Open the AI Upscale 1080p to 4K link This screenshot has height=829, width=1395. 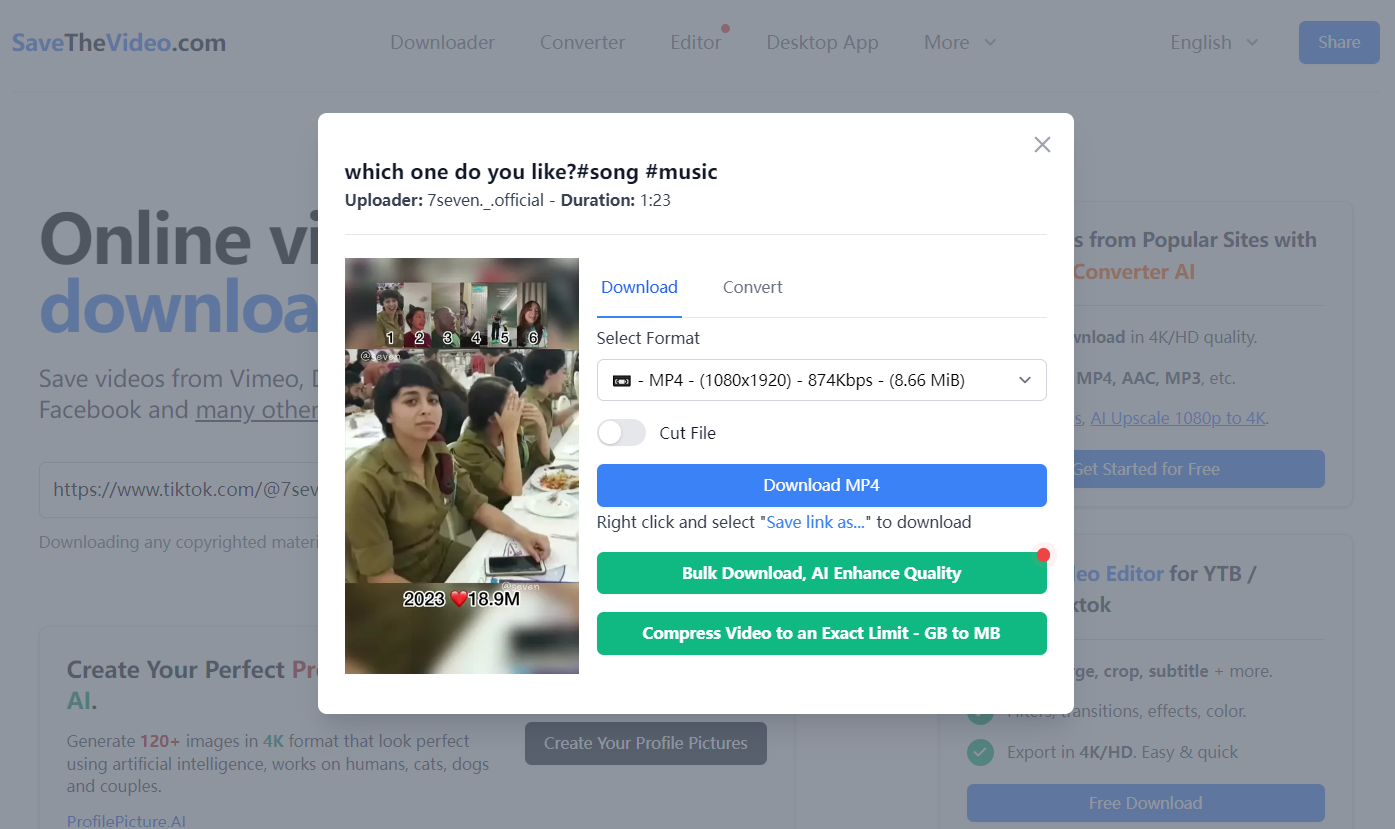coord(1178,418)
